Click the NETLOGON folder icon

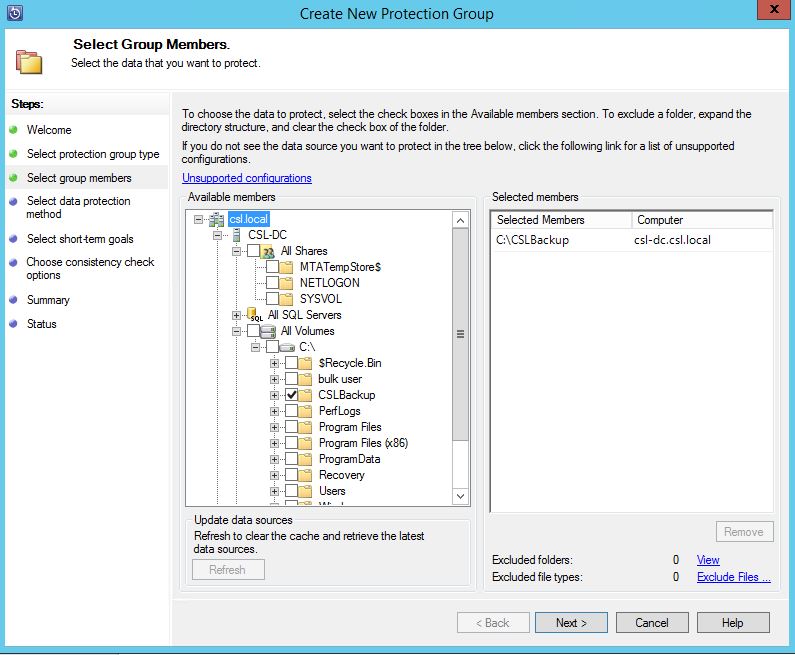286,283
